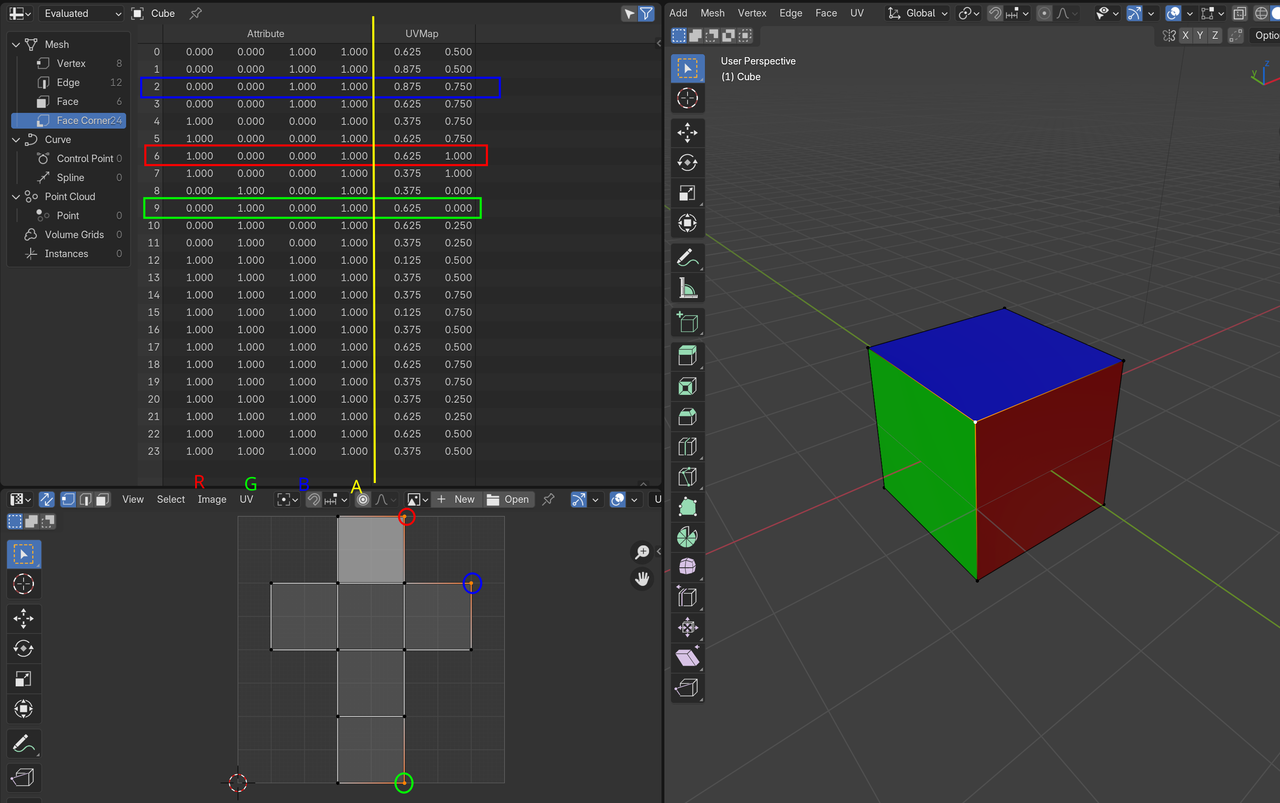Select the UV editor Move tool
1280x803 pixels.
pos(24,619)
